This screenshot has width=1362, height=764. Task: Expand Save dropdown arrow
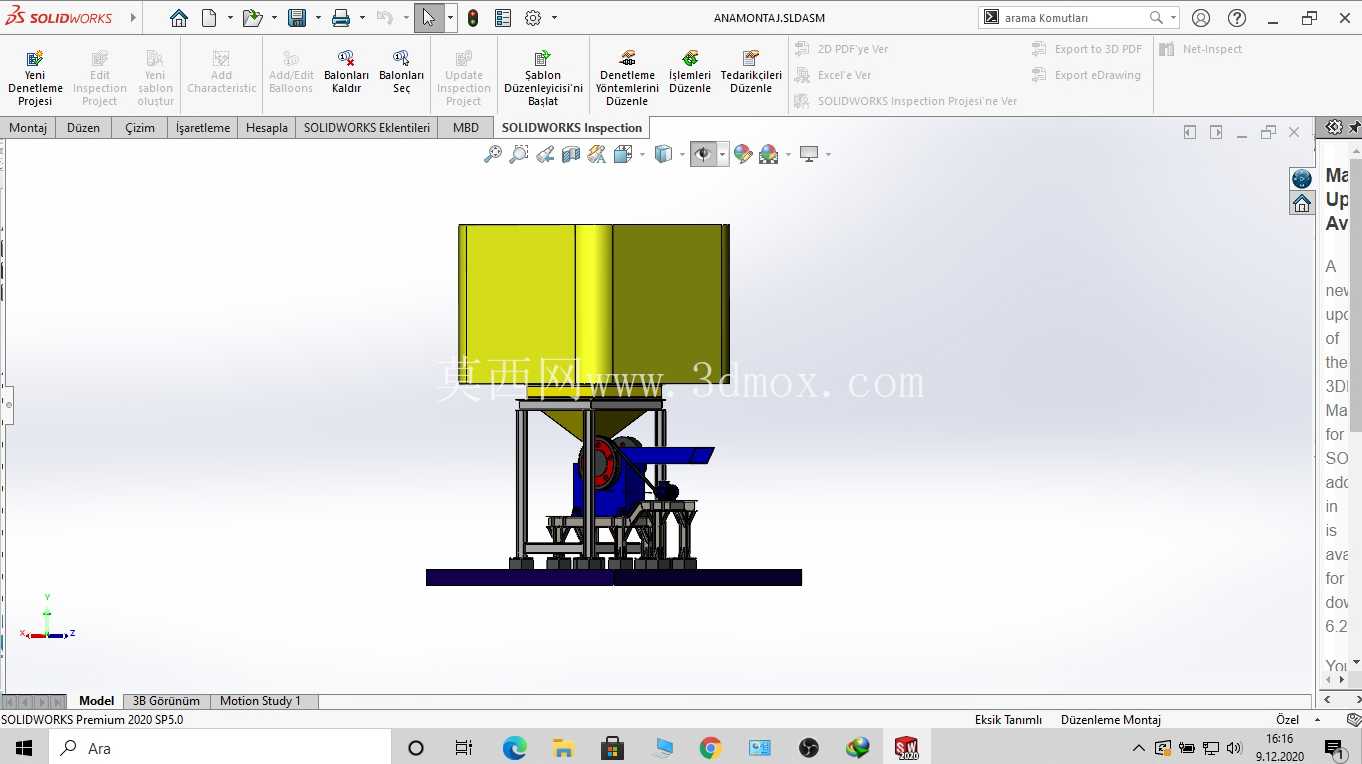[318, 18]
